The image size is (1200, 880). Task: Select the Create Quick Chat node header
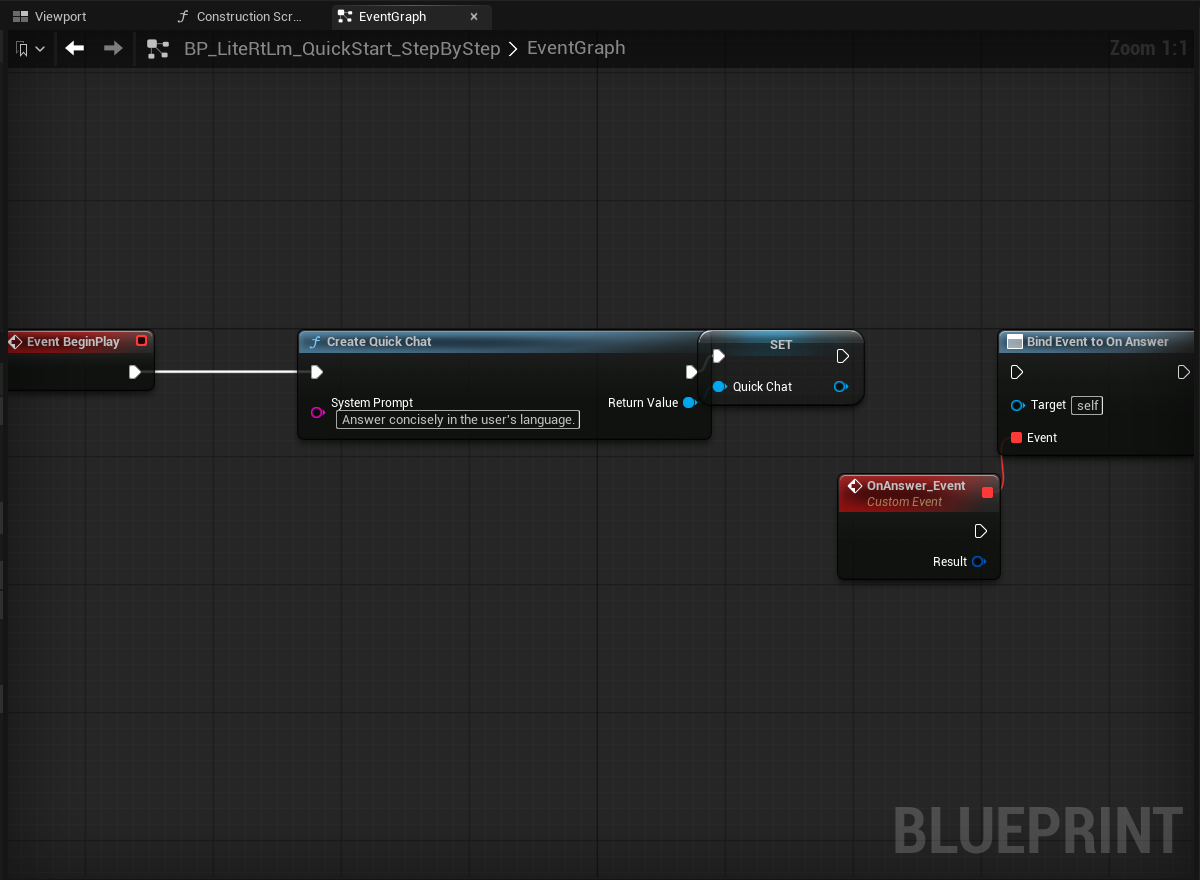coord(504,342)
